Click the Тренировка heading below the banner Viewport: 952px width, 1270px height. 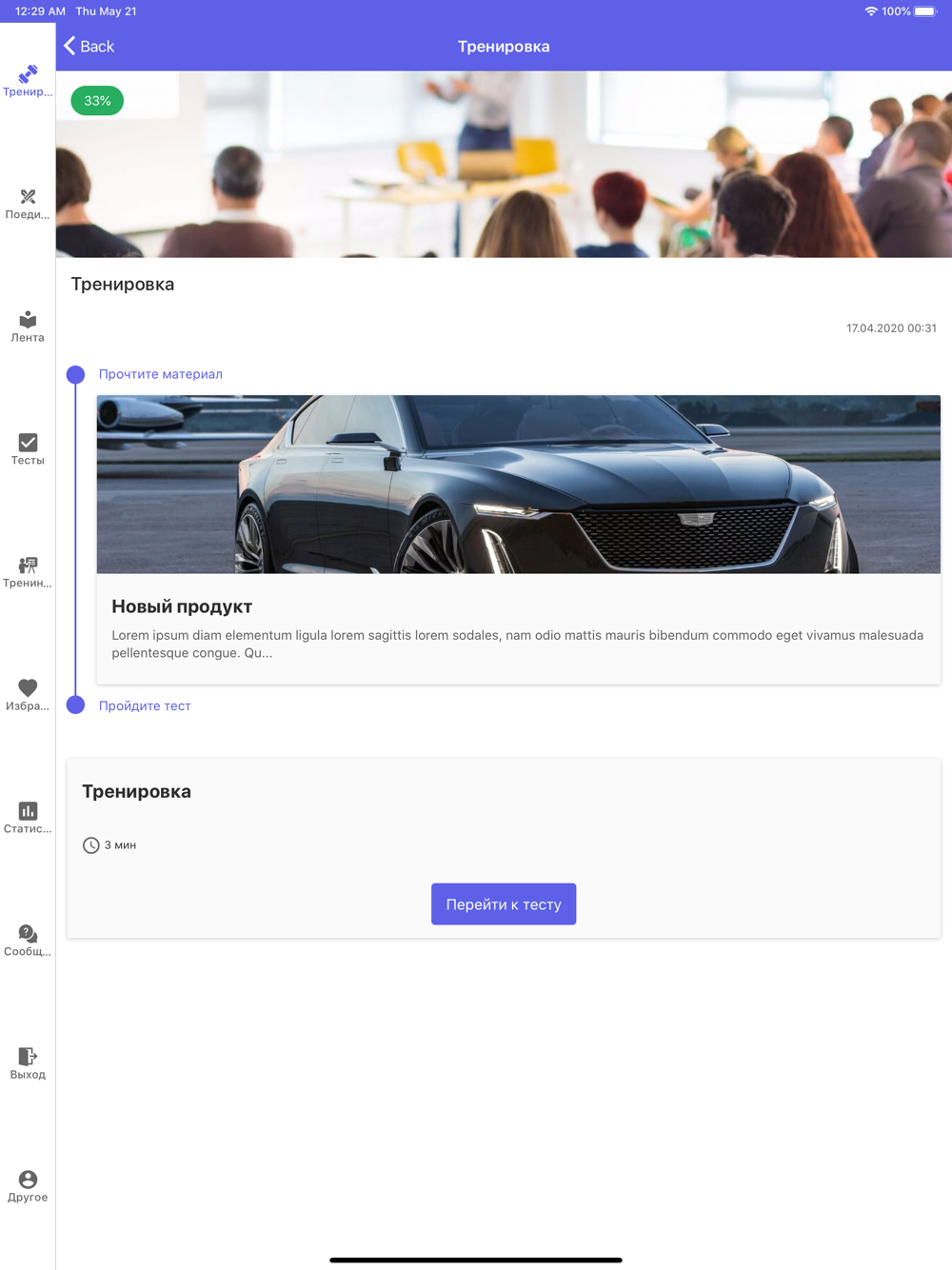pos(123,284)
